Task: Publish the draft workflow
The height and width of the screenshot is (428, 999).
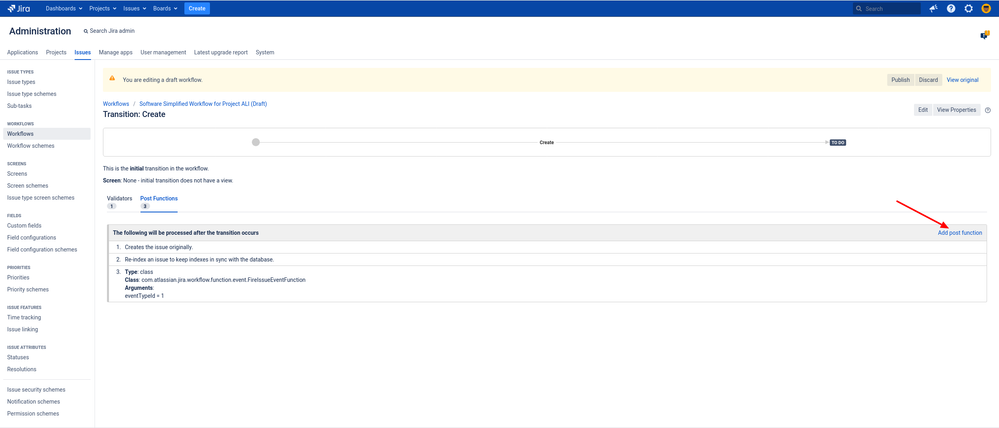Action: click(900, 80)
